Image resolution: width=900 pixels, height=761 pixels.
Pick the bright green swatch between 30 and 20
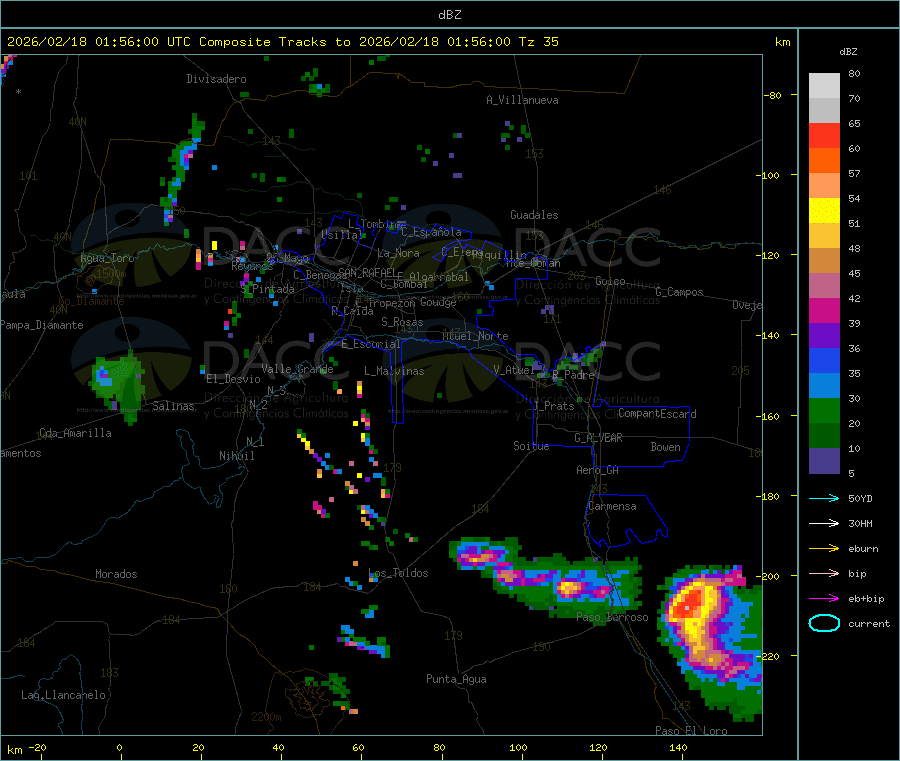(x=824, y=410)
